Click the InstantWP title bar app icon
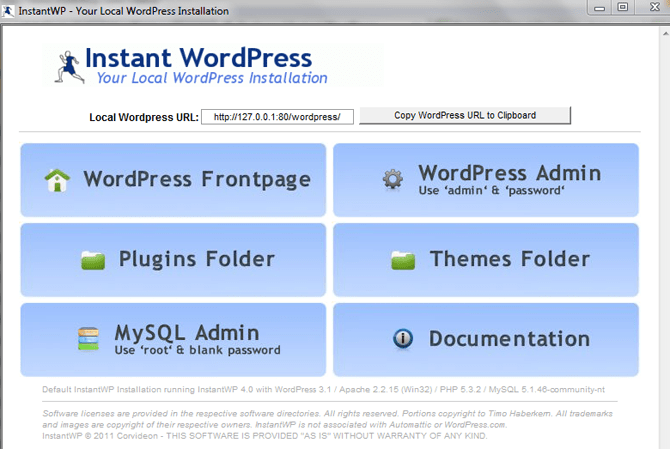The width and height of the screenshot is (670, 449). coord(9,10)
